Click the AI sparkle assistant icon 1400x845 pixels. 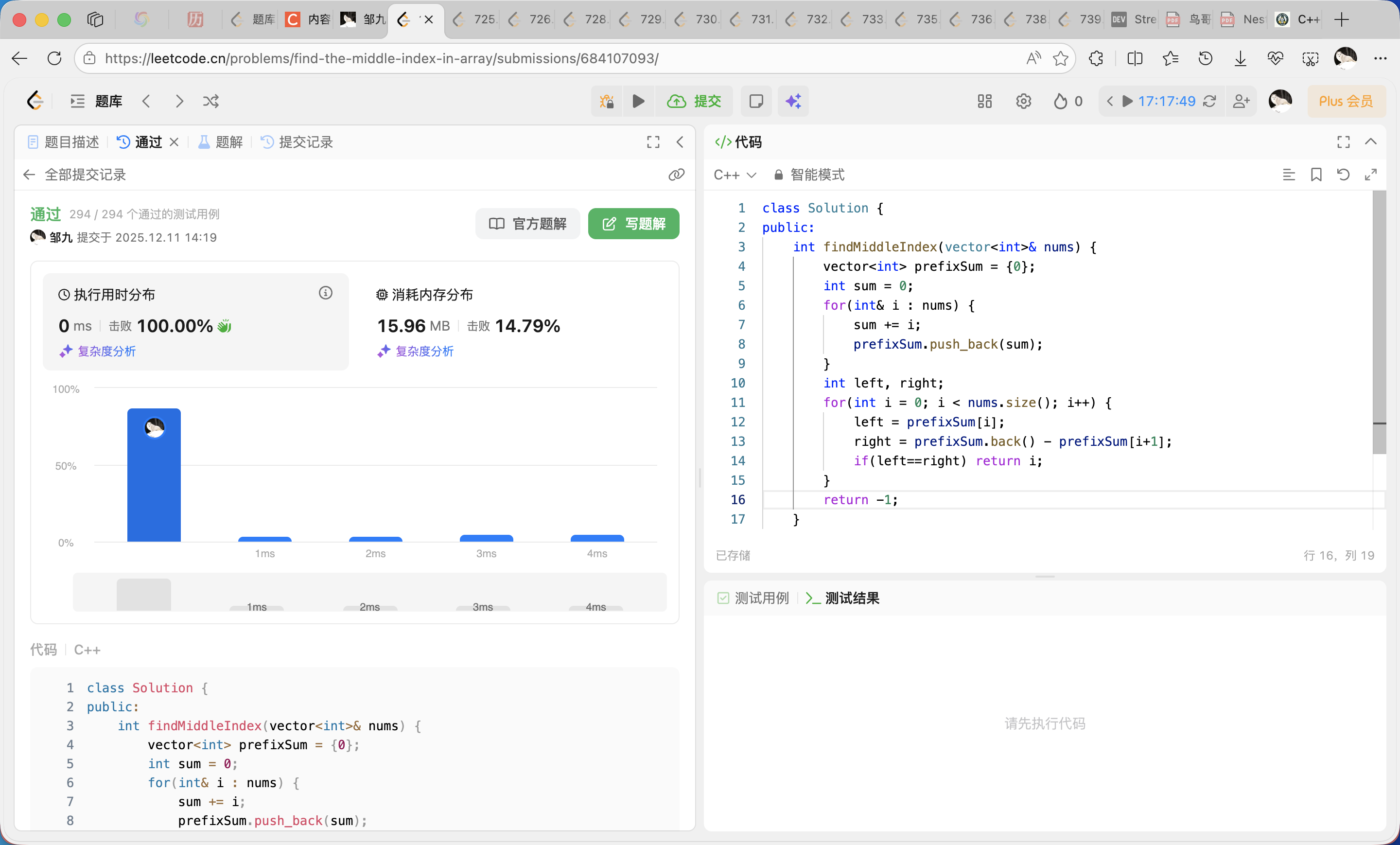point(793,101)
